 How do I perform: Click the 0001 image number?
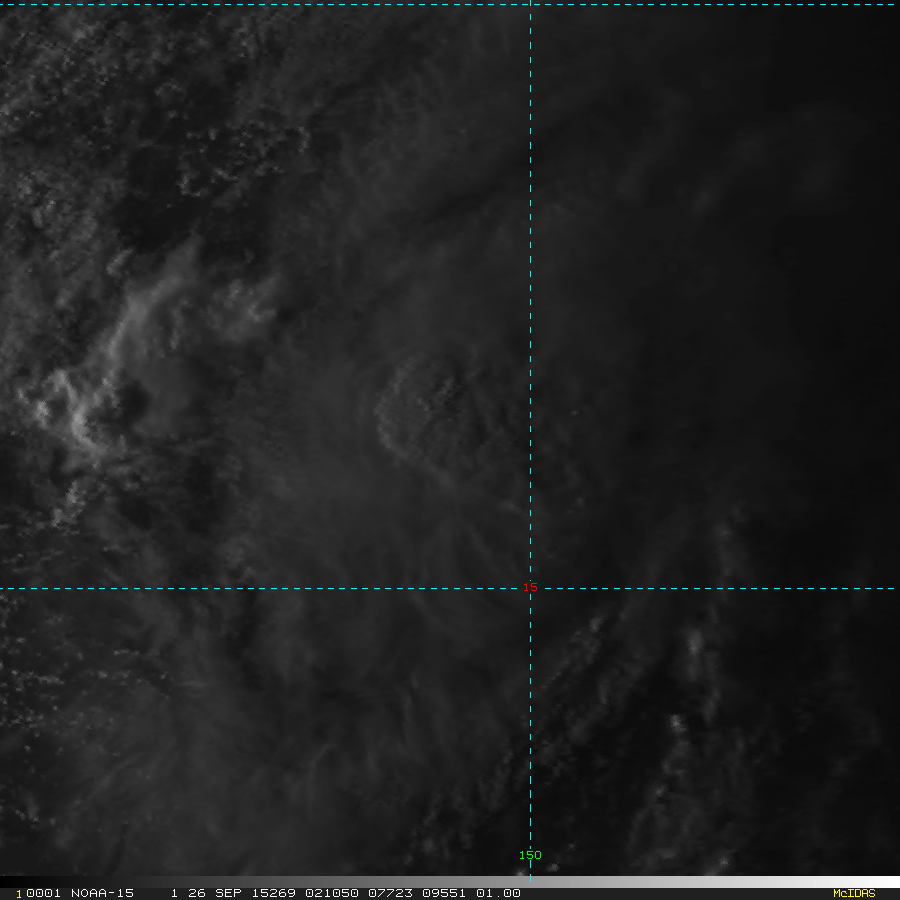[x=43, y=893]
